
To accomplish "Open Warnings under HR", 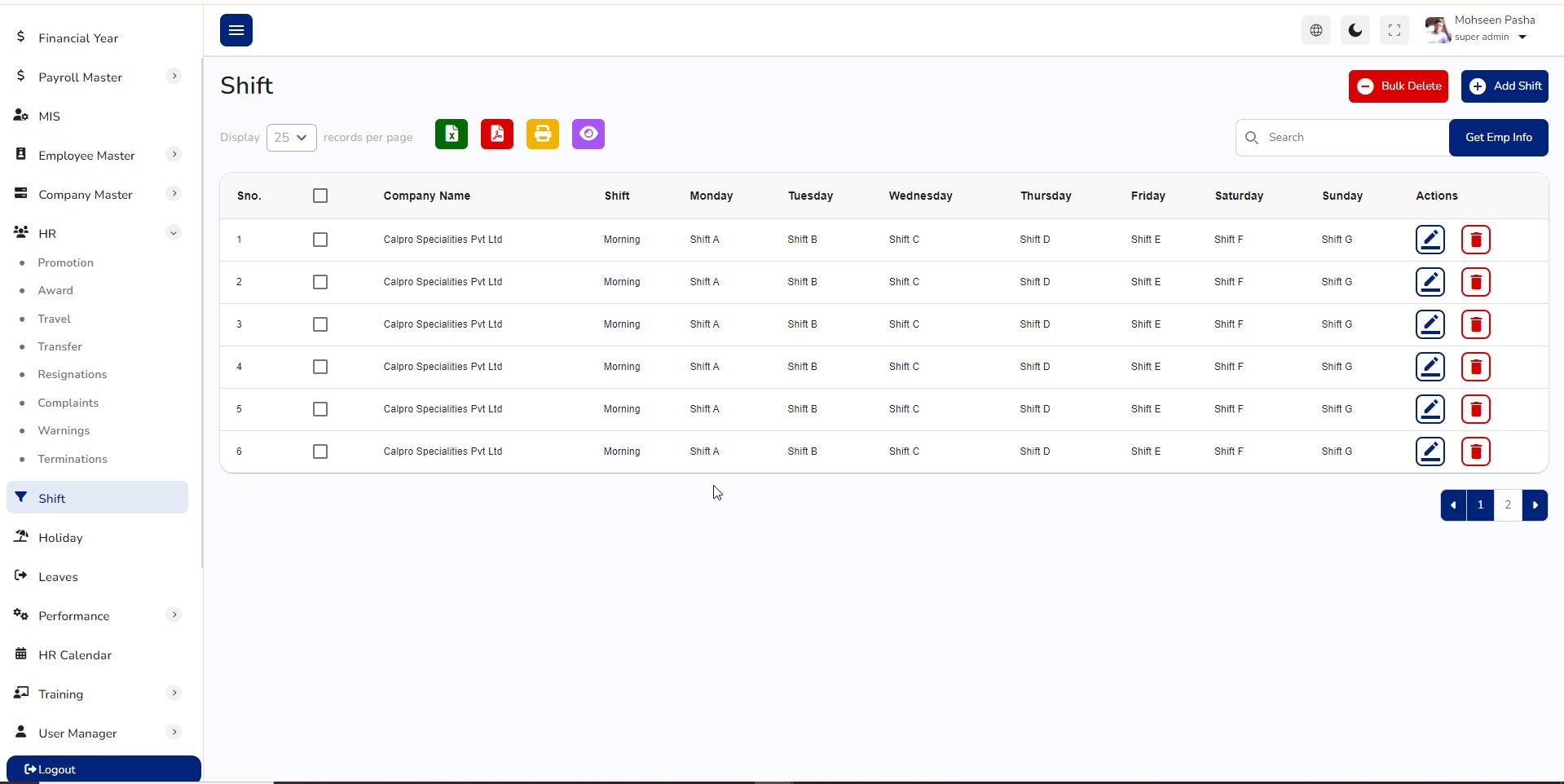I will (64, 430).
